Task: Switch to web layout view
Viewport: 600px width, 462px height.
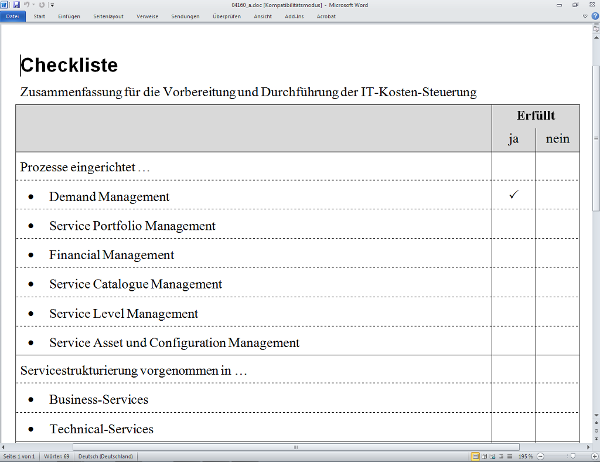Action: click(494, 456)
